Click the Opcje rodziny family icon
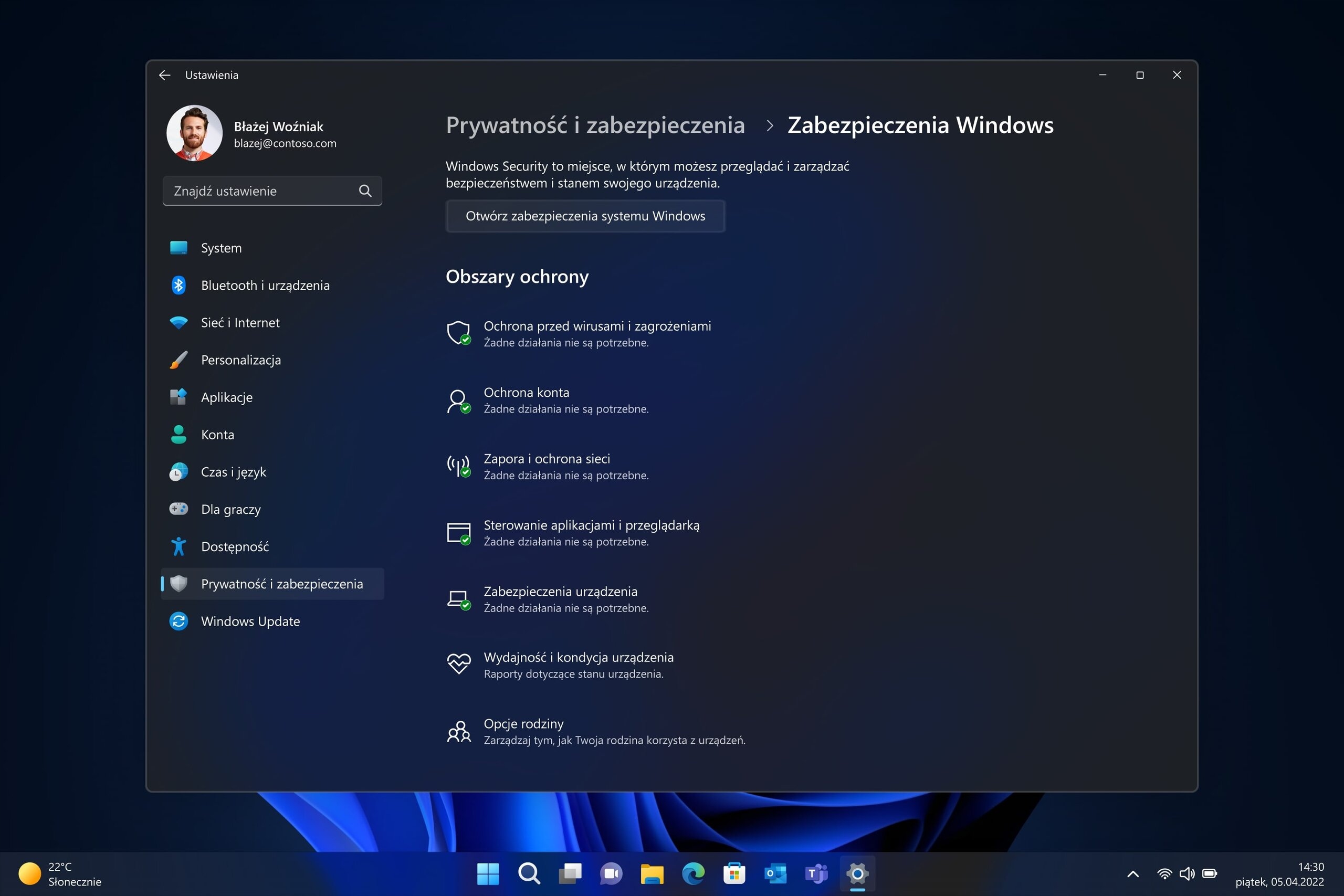Viewport: 1344px width, 896px height. coord(459,731)
